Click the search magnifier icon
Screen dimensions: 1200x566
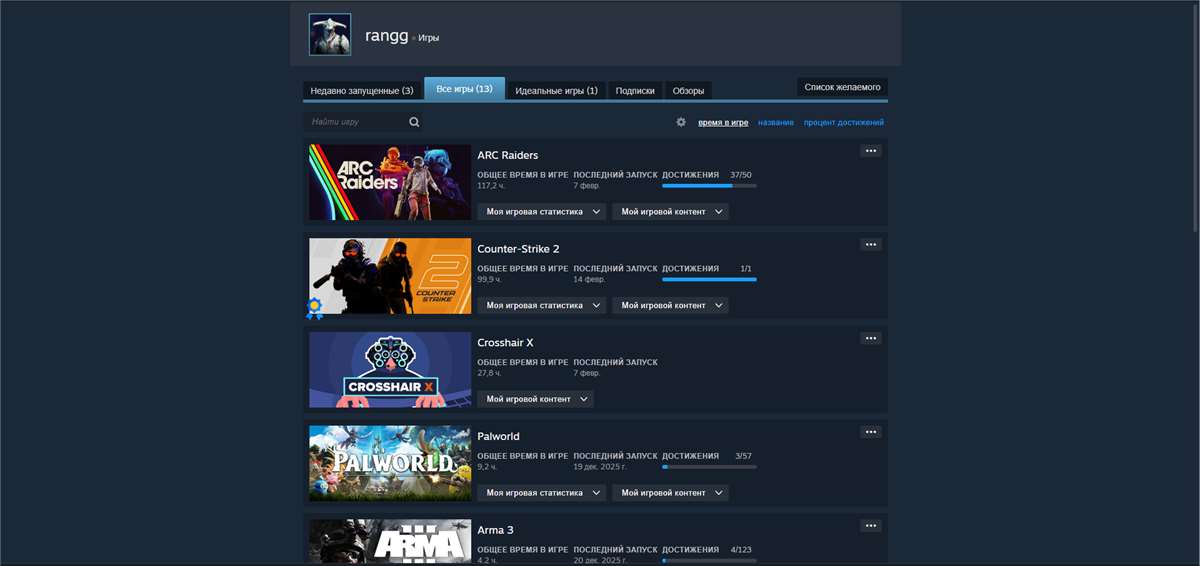point(414,122)
